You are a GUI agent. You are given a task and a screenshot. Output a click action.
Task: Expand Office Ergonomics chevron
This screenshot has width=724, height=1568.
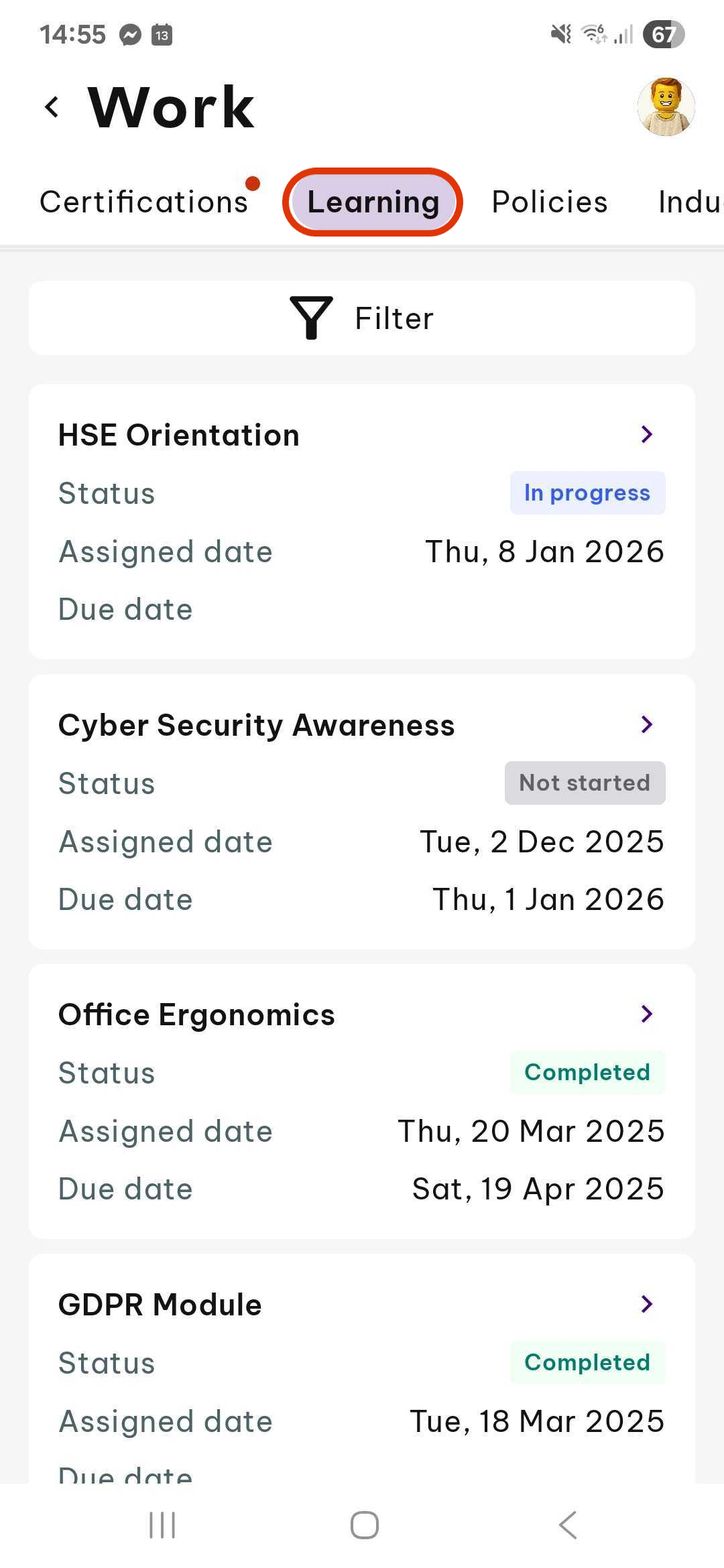tap(647, 1014)
